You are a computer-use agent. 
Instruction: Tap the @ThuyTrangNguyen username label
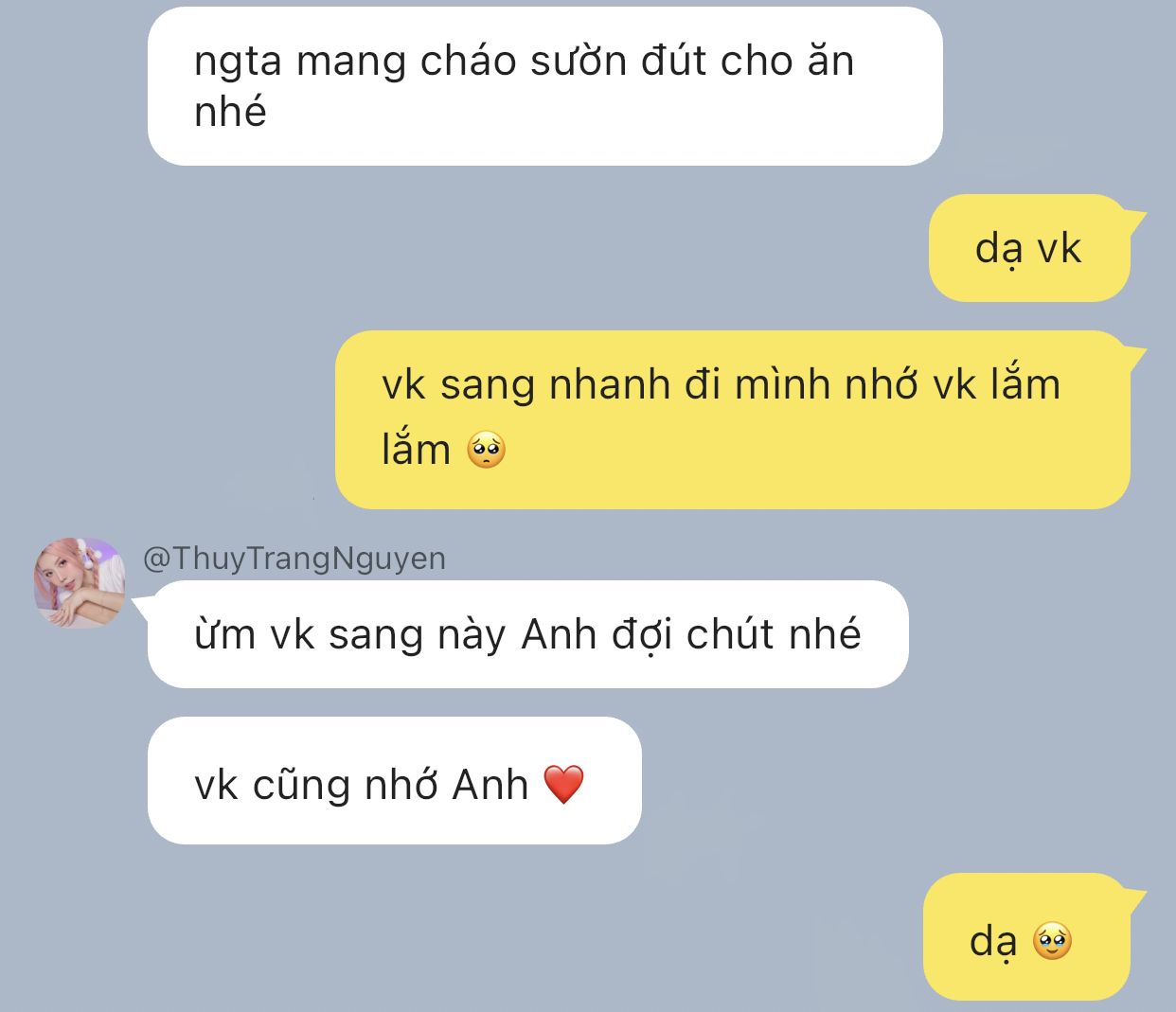(x=294, y=559)
